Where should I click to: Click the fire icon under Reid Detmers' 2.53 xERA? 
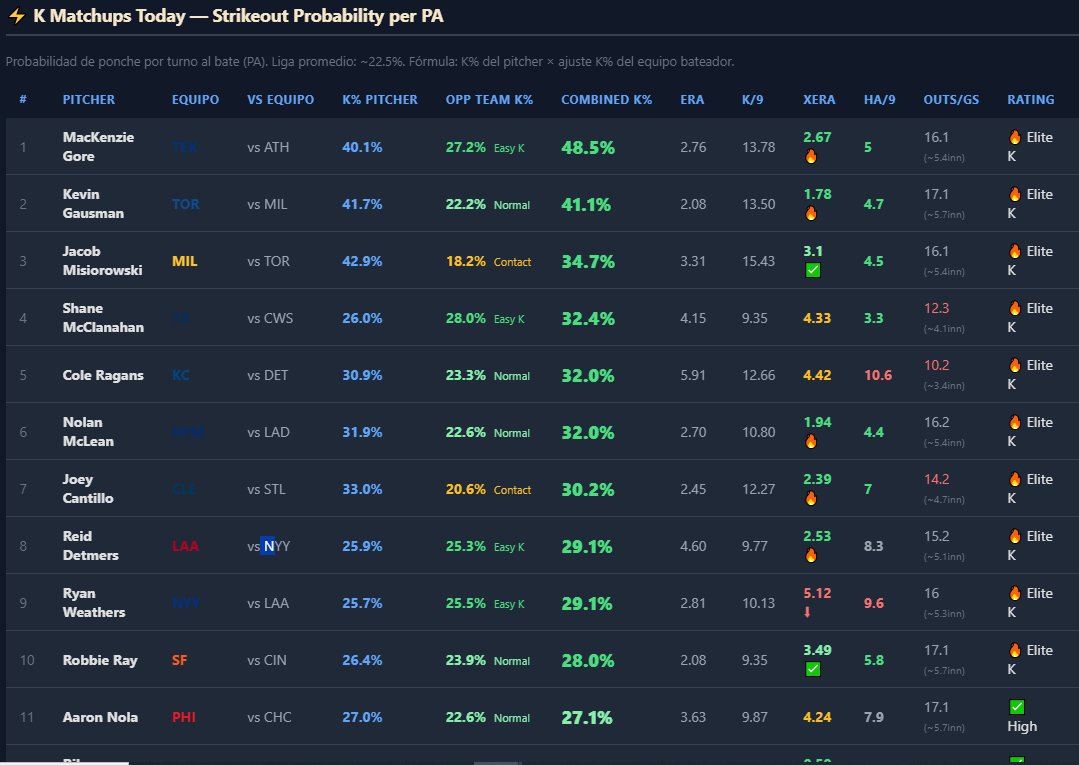(x=811, y=556)
